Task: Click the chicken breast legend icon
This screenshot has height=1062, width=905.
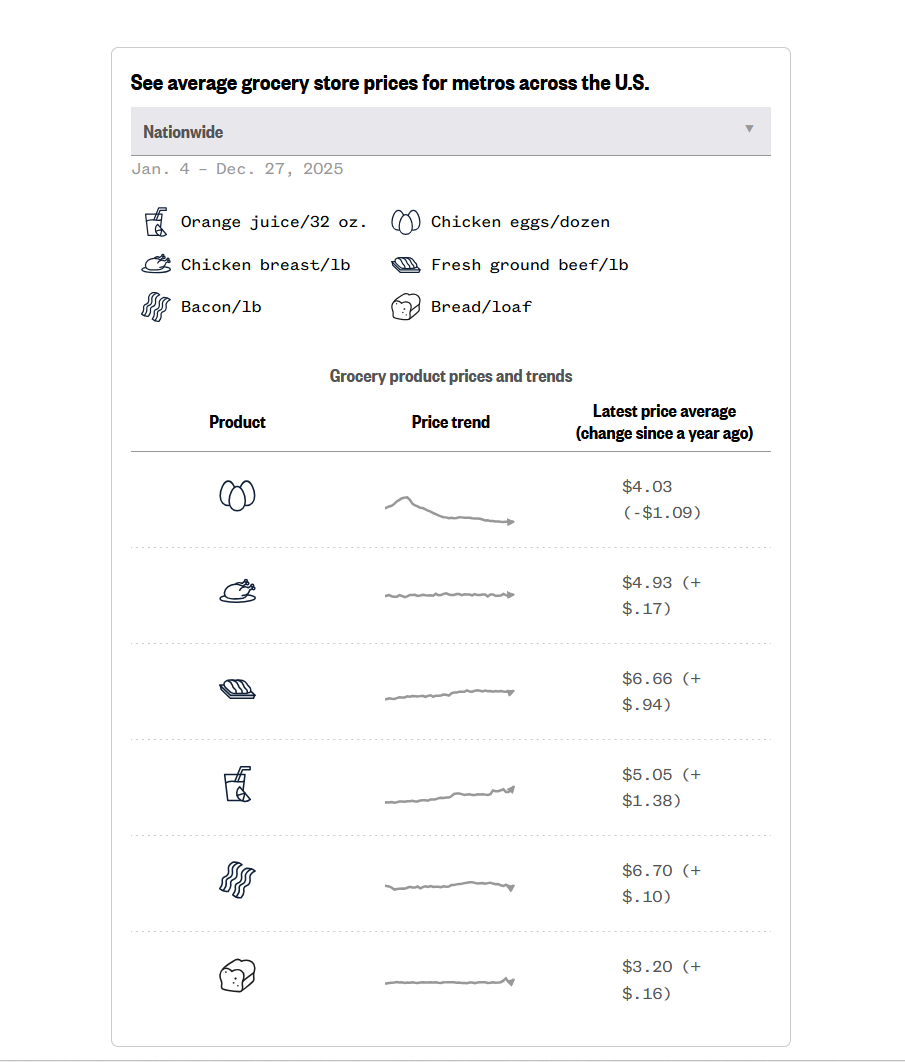Action: 156,265
